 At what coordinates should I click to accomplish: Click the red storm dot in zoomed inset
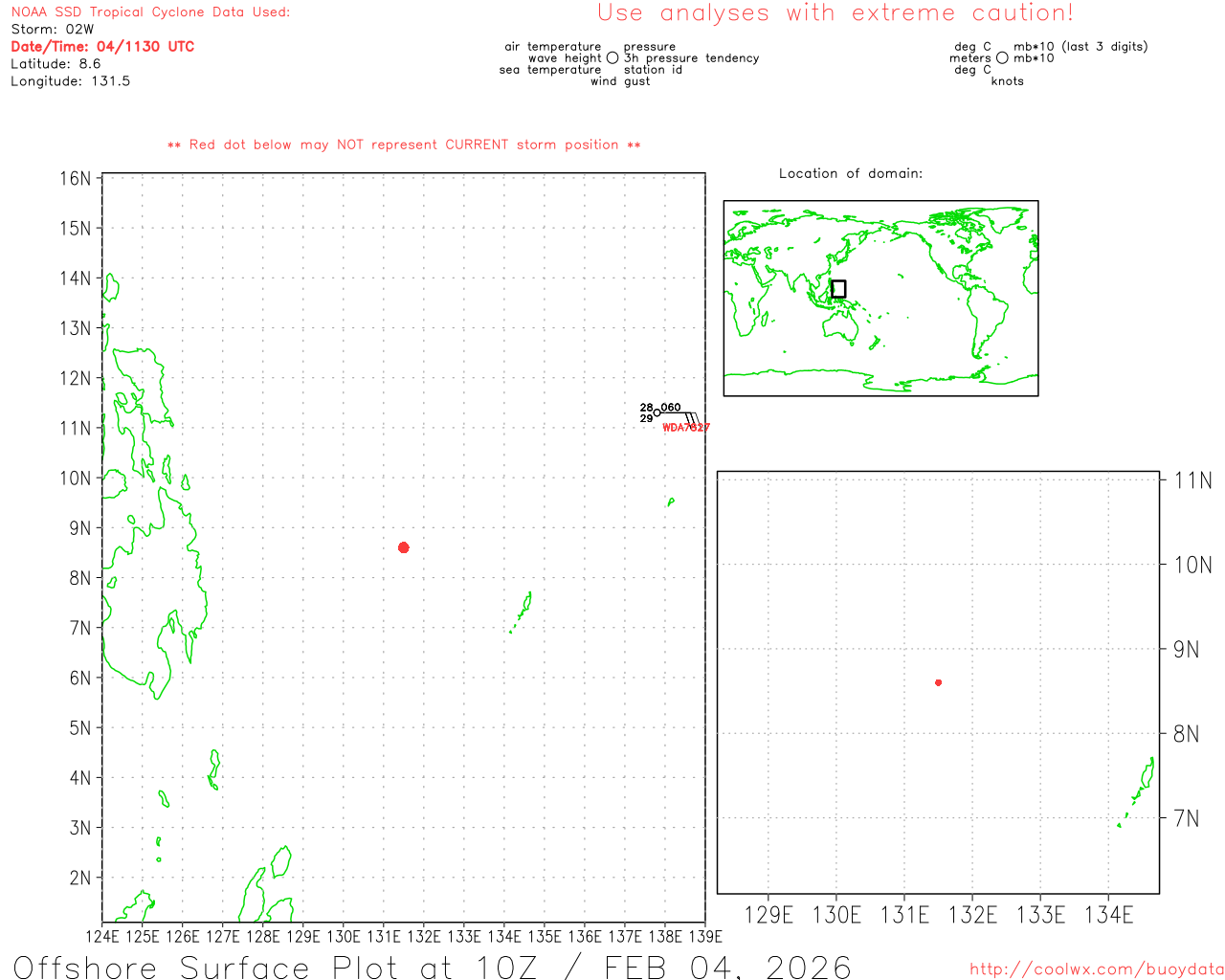(x=938, y=682)
